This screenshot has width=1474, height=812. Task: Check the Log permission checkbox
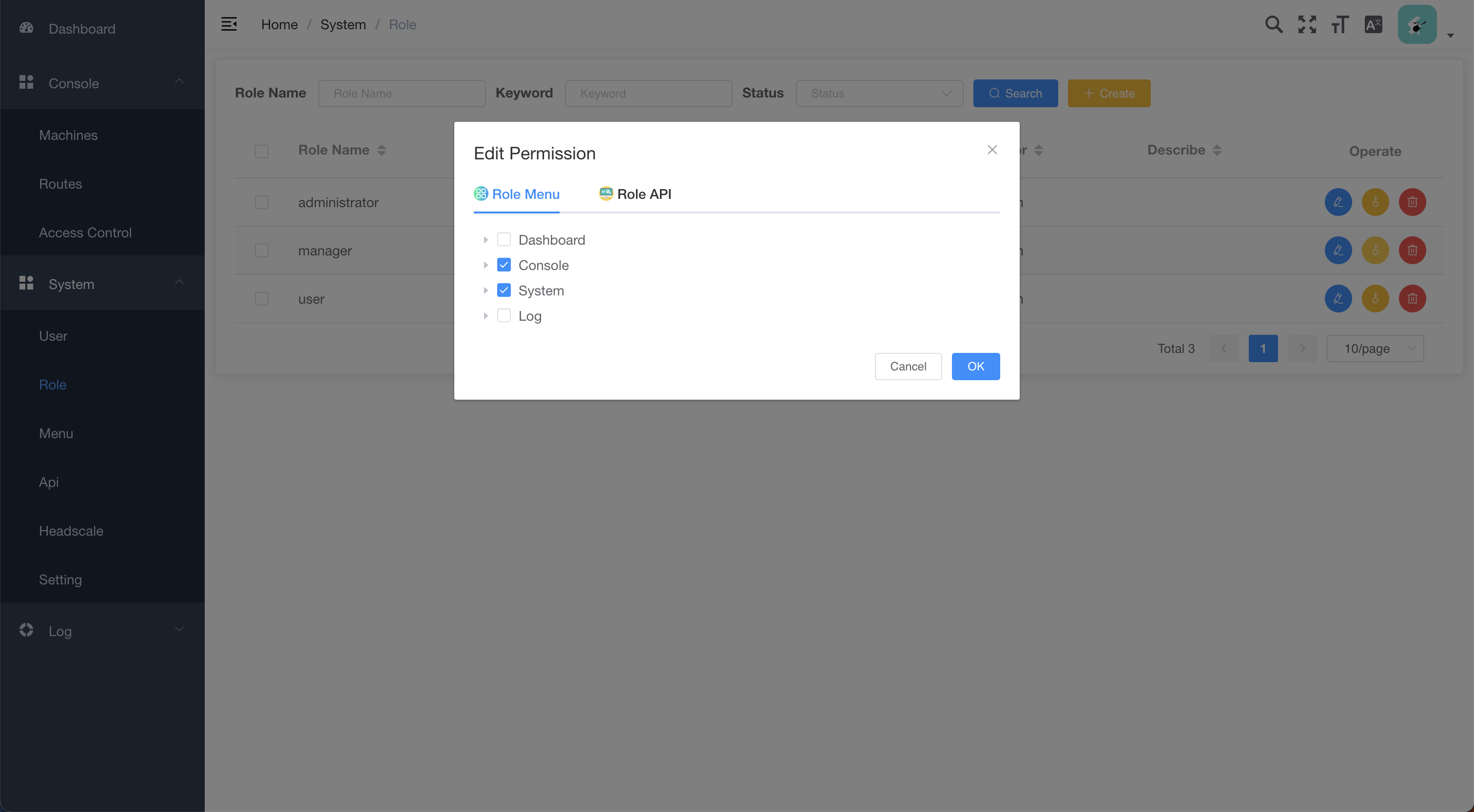click(504, 316)
